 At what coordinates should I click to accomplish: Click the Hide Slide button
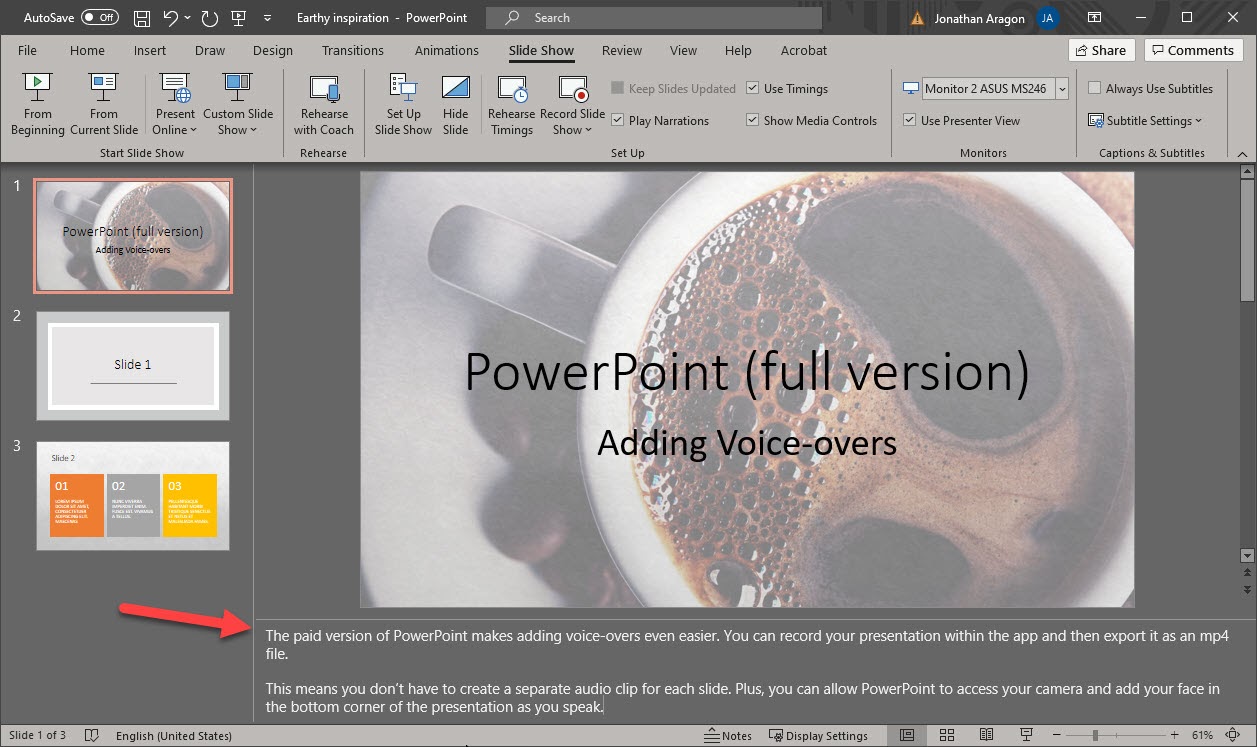click(x=456, y=105)
